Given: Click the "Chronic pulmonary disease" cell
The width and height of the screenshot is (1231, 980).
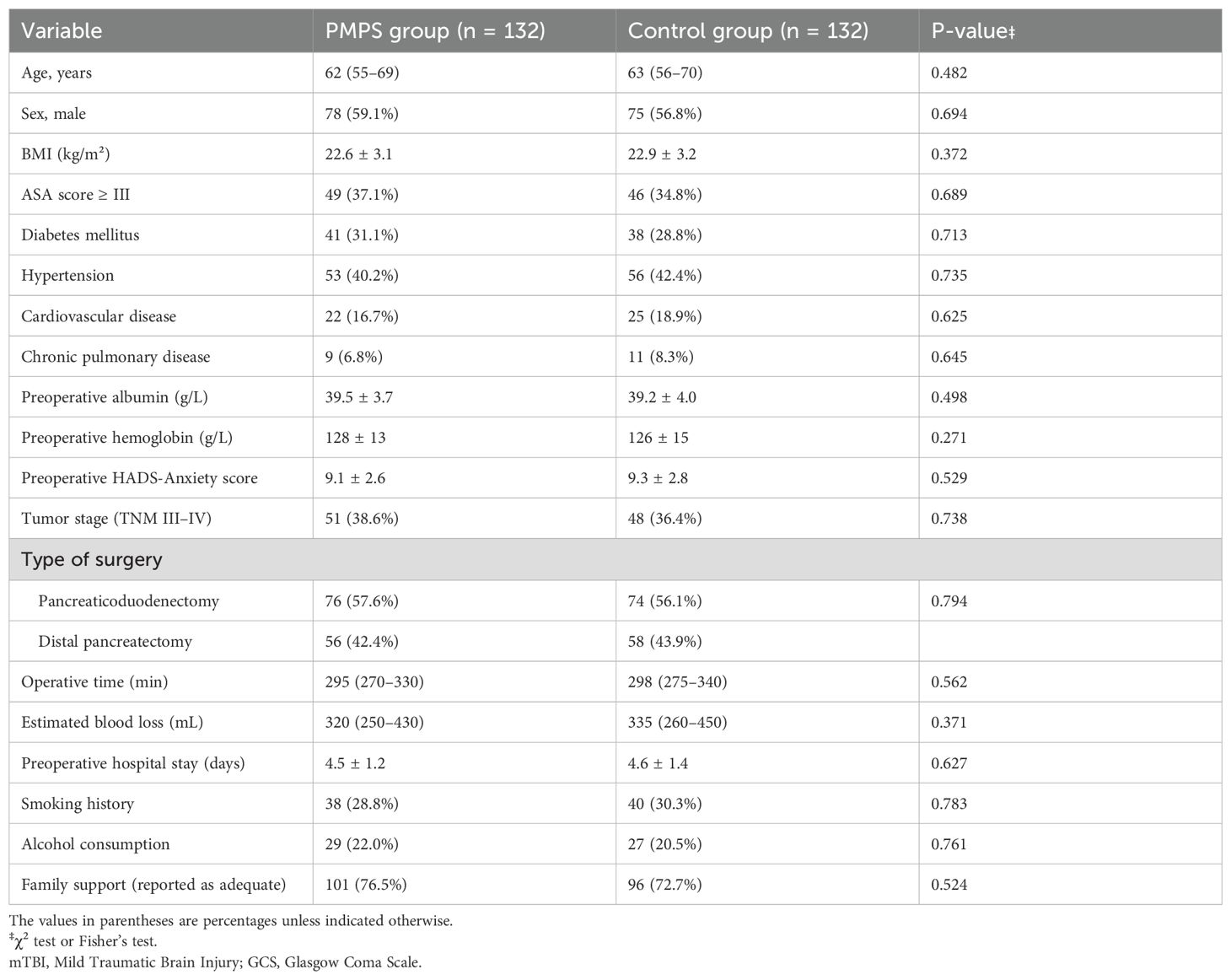Looking at the screenshot, I should [116, 357].
